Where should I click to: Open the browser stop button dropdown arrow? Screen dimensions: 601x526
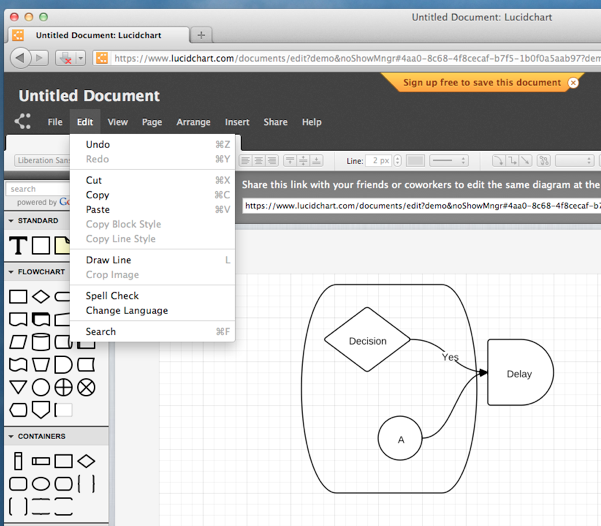(80, 58)
